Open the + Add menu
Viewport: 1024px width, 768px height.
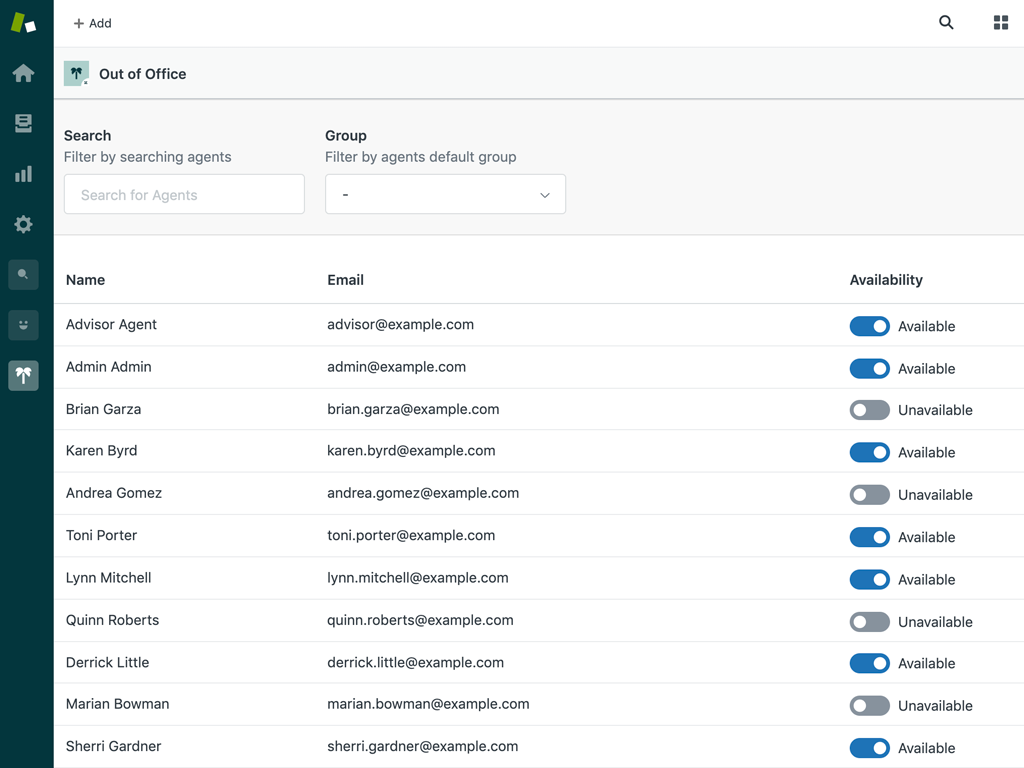(x=92, y=23)
